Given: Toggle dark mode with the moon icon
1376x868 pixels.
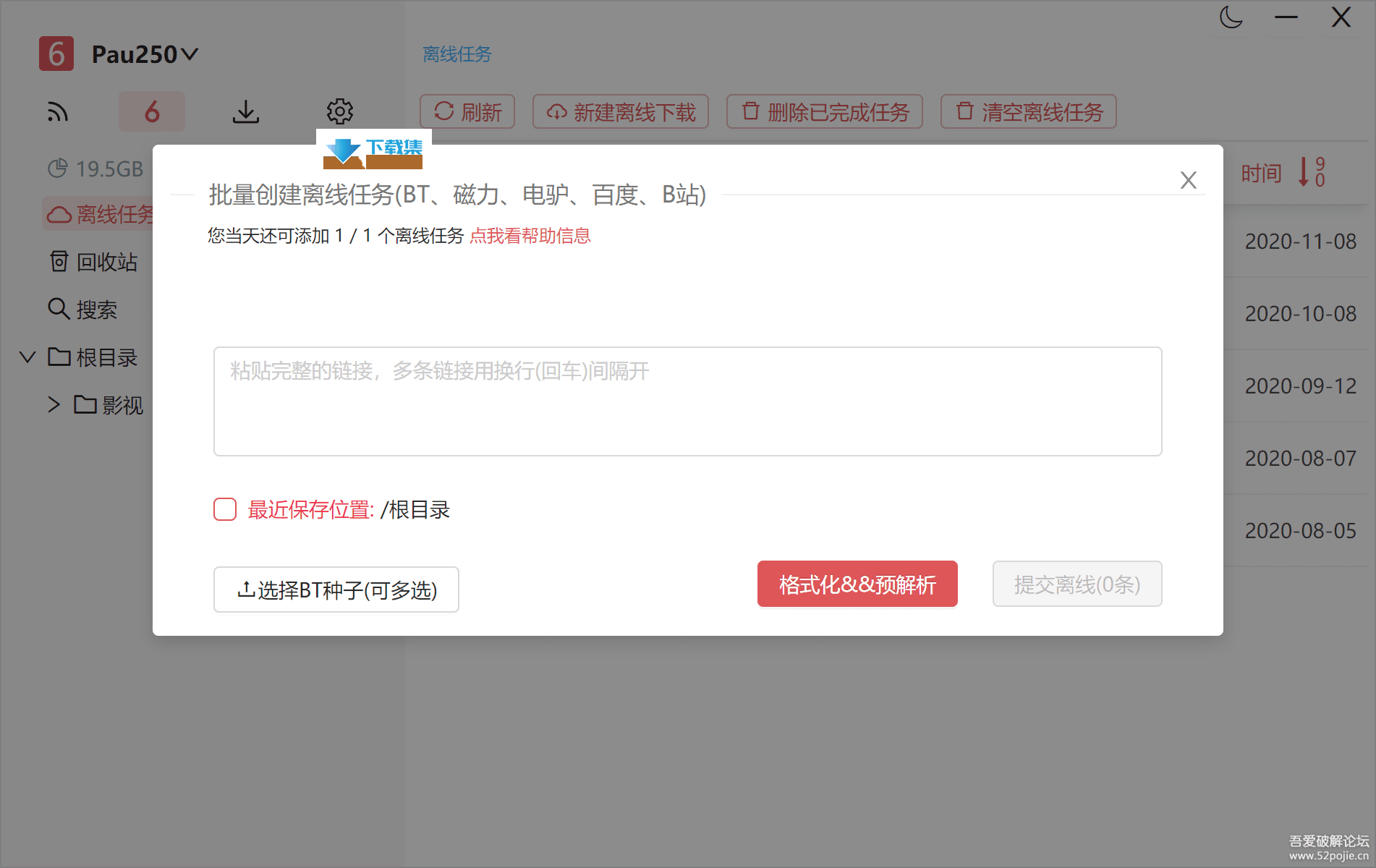Looking at the screenshot, I should coord(1231,17).
